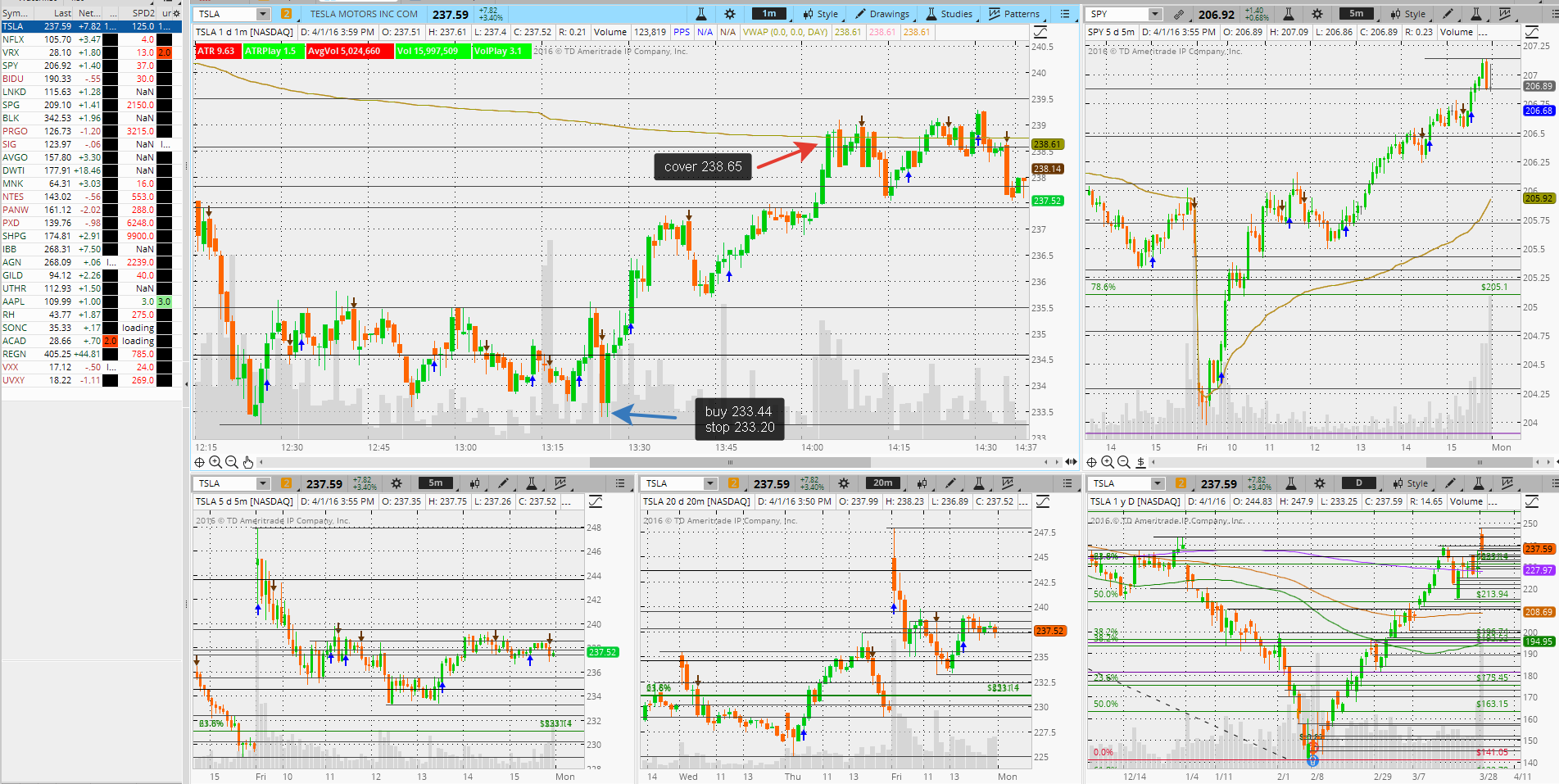This screenshot has height=784, width=1559.
Task: Click the expand time axis arrows icon in main chart
Action: 1071,462
